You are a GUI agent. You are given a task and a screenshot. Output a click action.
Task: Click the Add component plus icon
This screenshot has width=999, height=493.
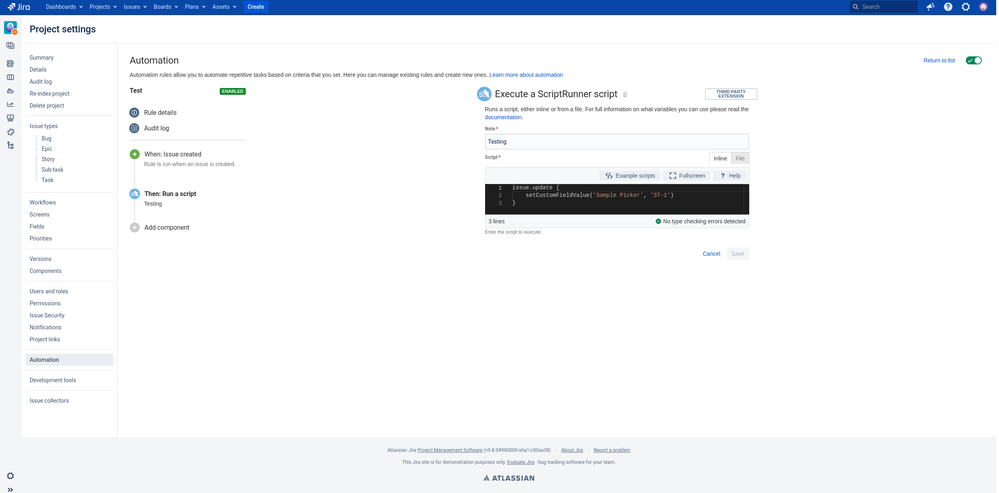coord(134,227)
